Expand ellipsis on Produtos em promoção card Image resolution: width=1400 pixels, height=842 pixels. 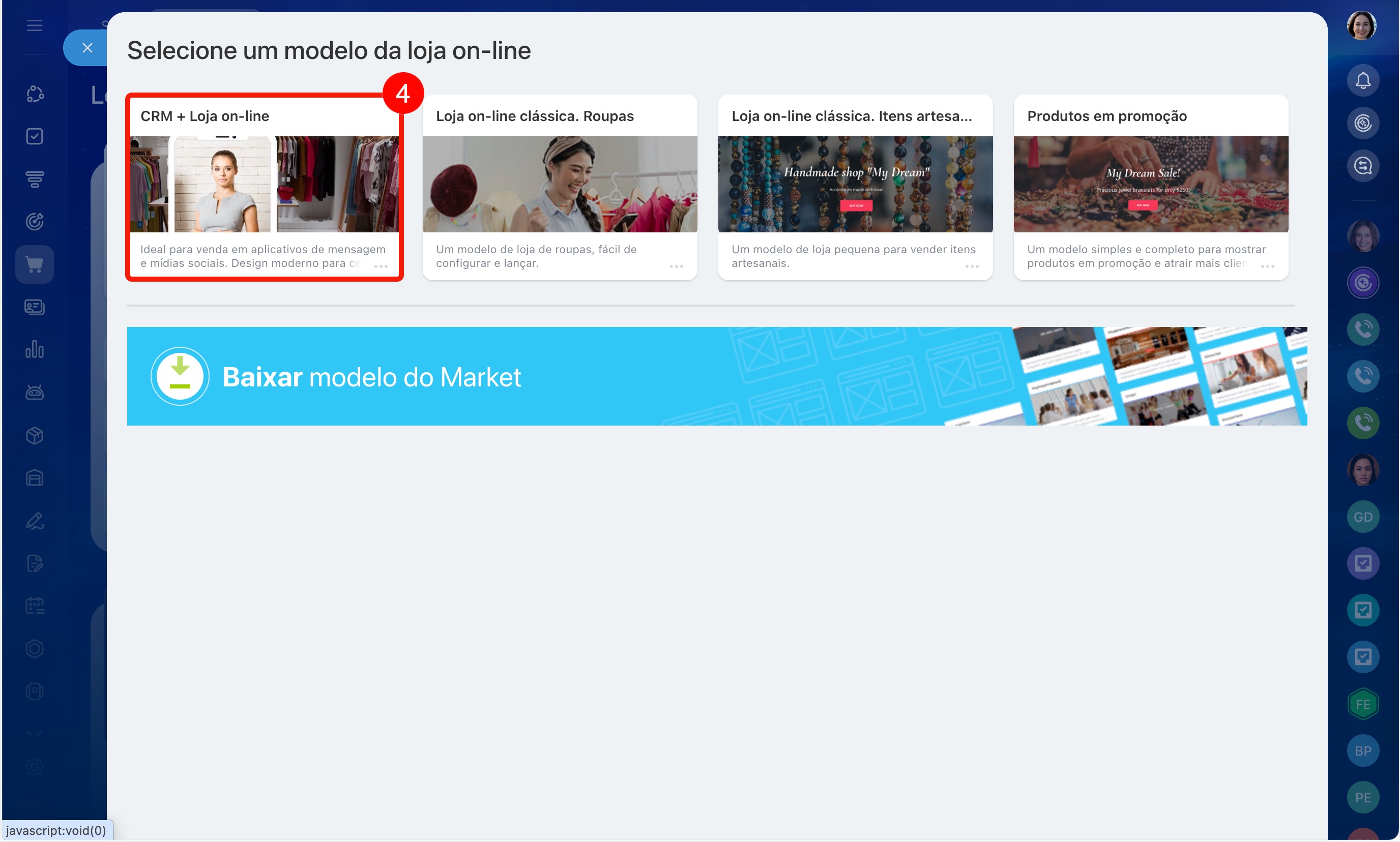[x=1267, y=266]
